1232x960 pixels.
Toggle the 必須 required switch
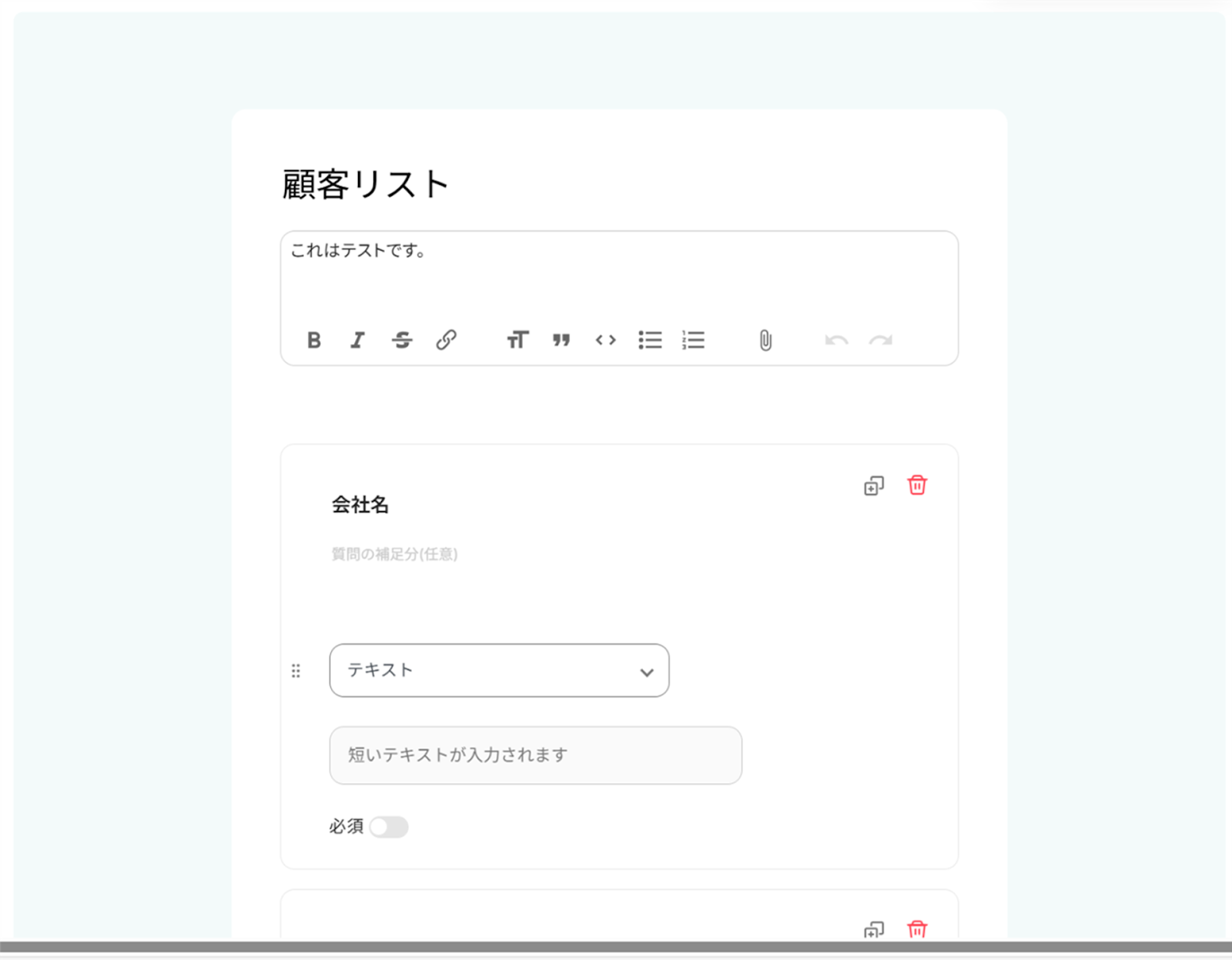click(x=389, y=827)
